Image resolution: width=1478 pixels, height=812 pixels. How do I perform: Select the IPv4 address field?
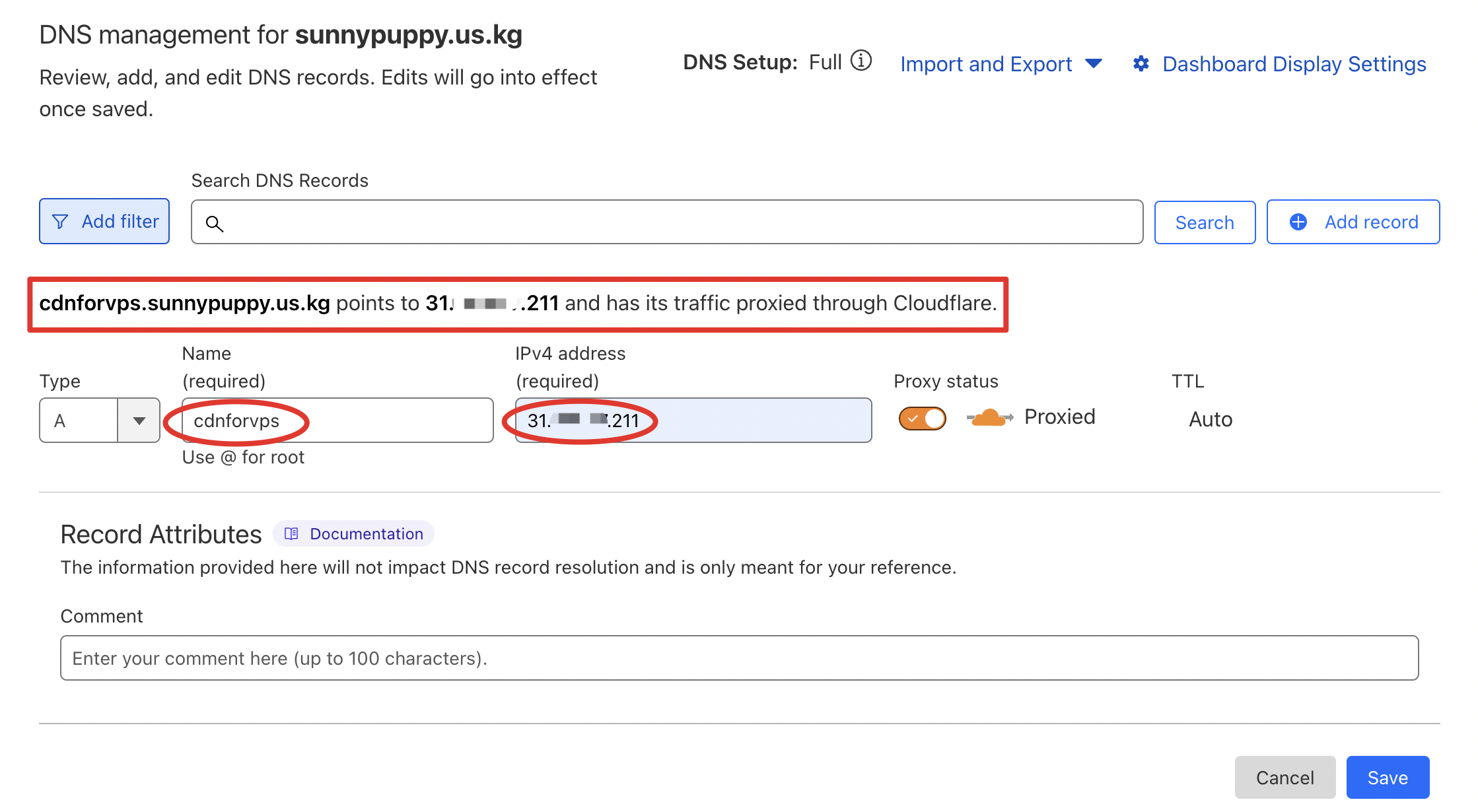[693, 421]
